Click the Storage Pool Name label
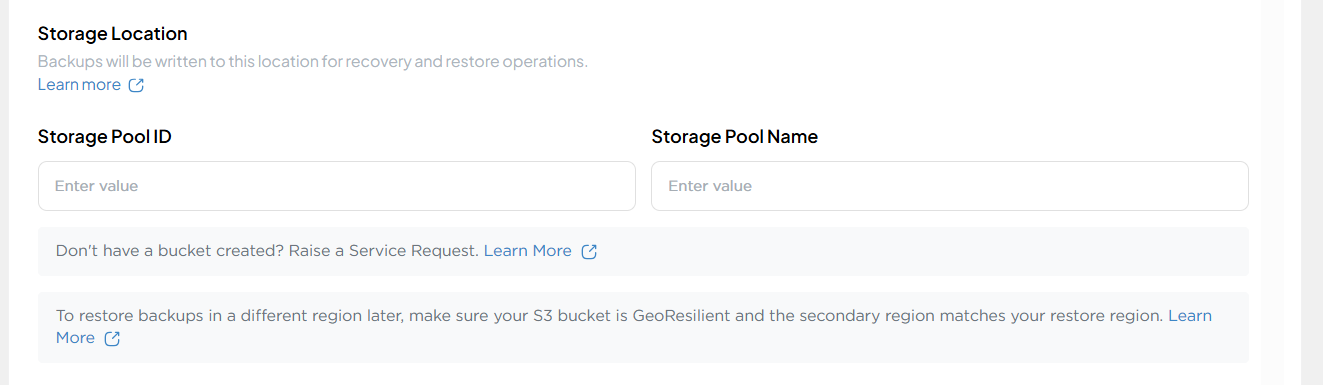The height and width of the screenshot is (385, 1323). point(734,137)
